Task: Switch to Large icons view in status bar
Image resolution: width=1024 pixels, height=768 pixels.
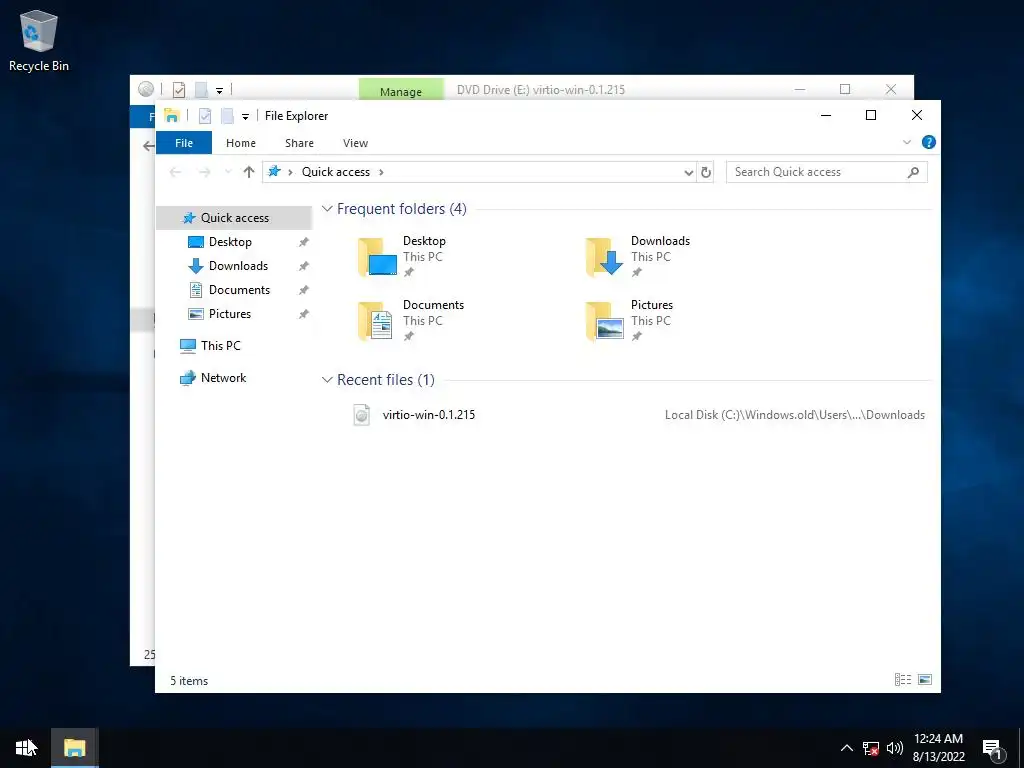Action: coord(925,680)
